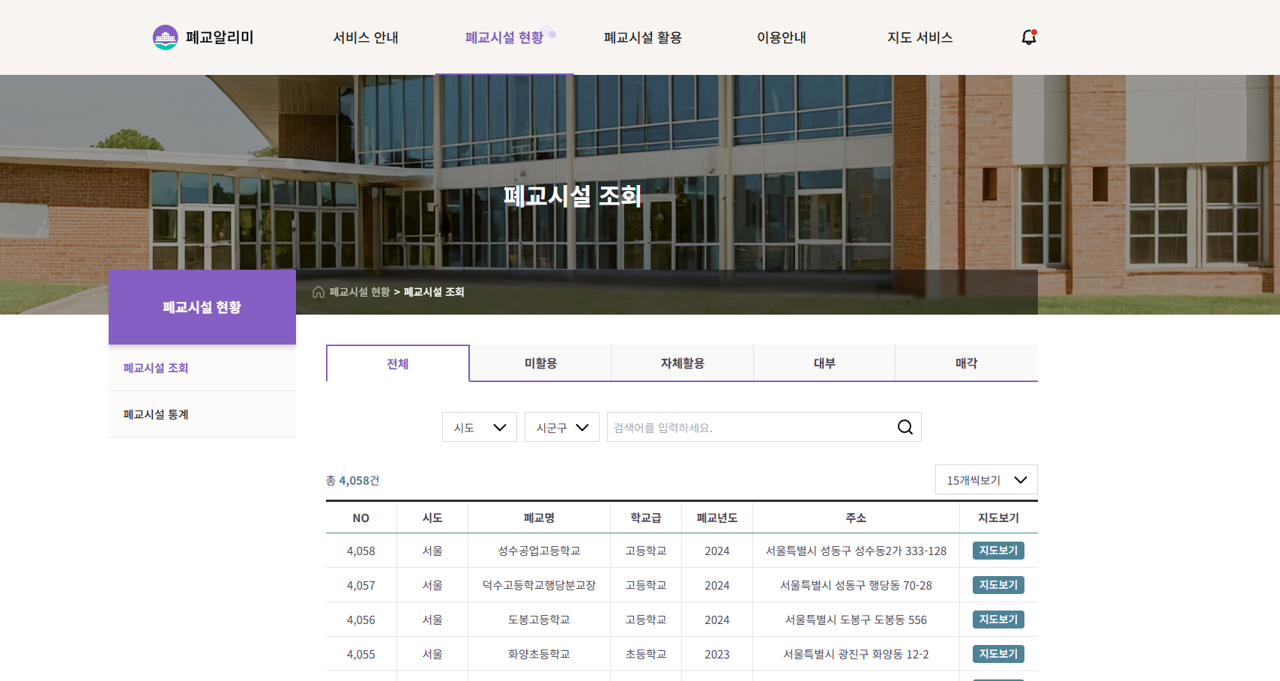Select the 자체활용 tab

pyautogui.click(x=682, y=363)
